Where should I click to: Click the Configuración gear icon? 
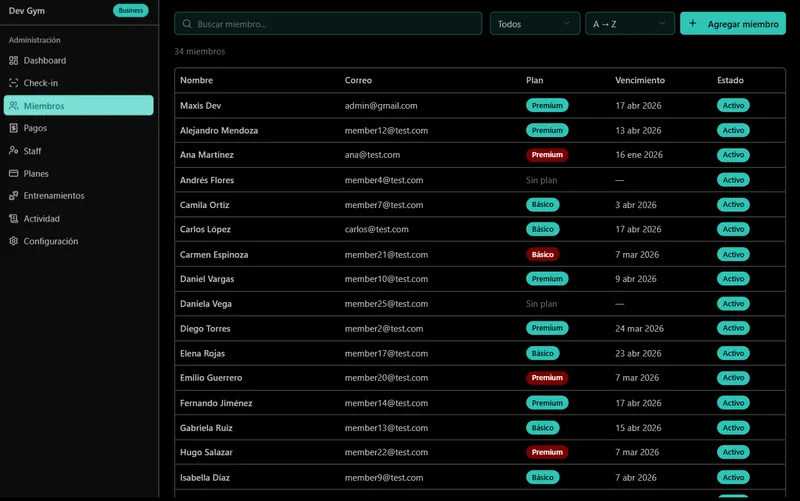coord(14,241)
